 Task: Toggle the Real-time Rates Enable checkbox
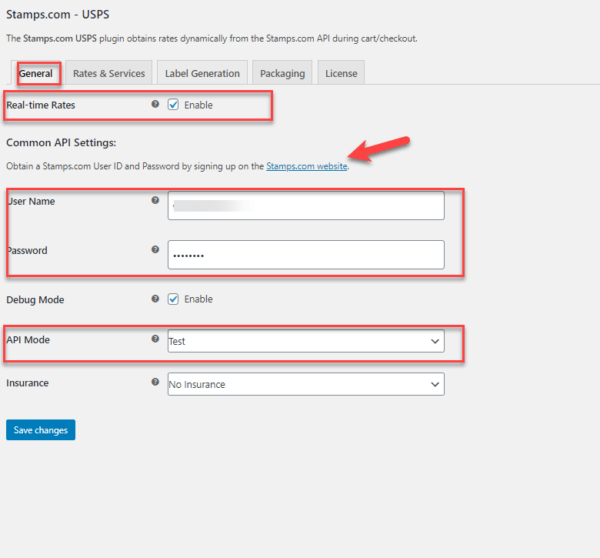pos(173,104)
